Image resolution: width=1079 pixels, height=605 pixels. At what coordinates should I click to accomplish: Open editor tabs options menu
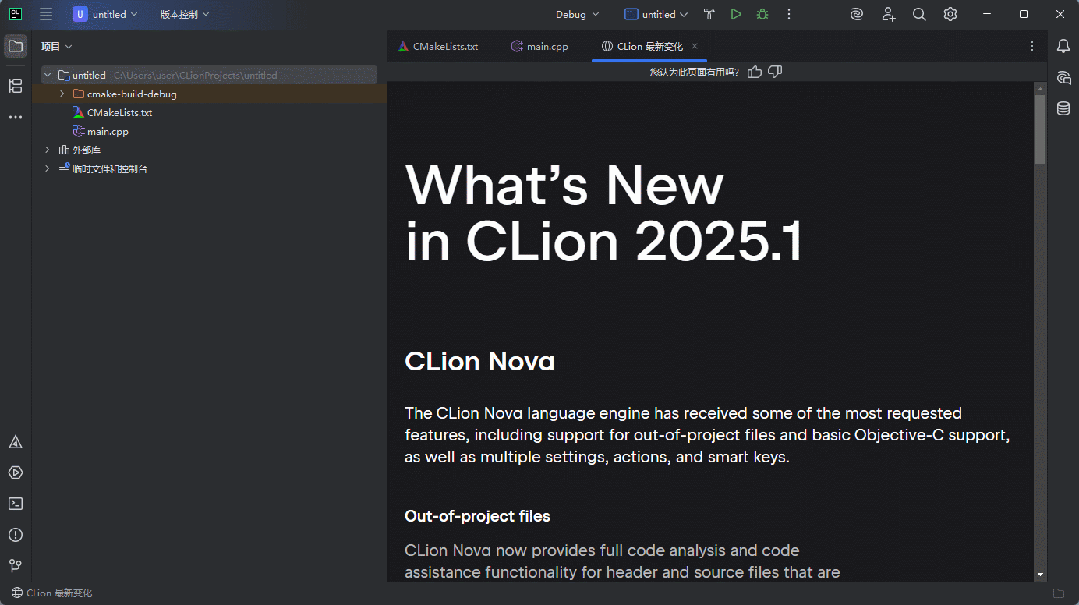(x=1032, y=46)
